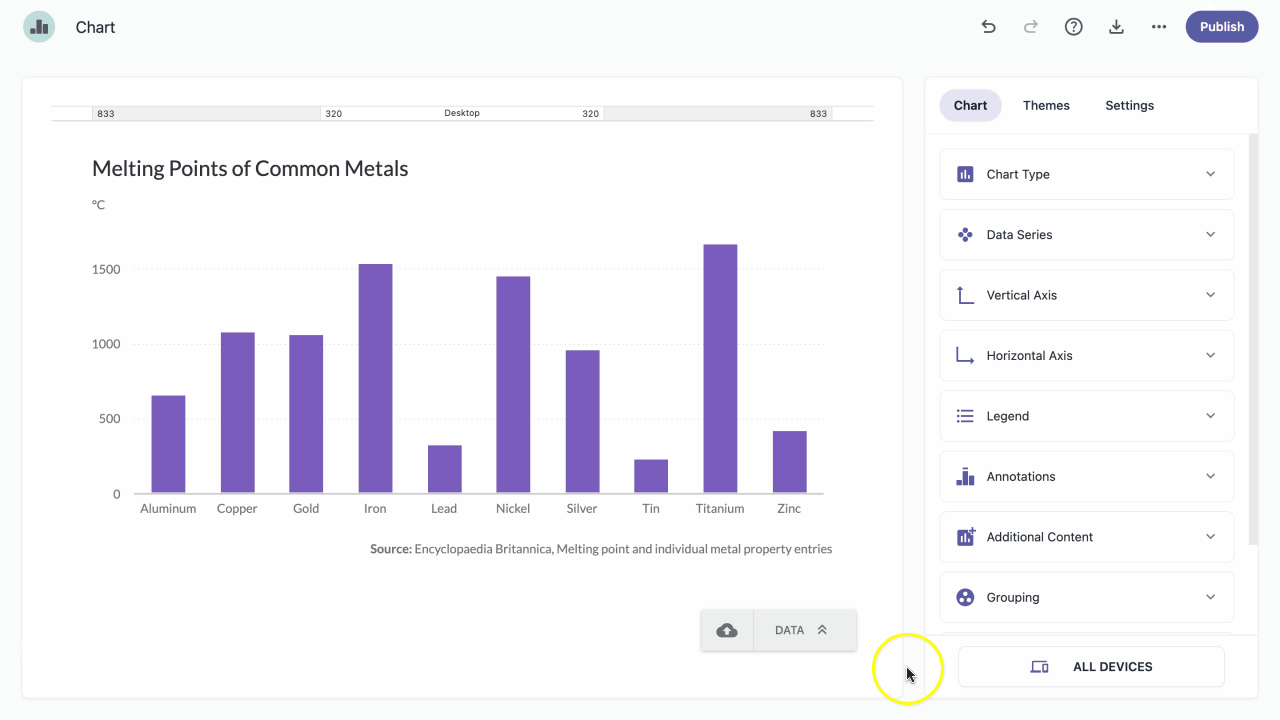Screen dimensions: 1280x720
Task: Expand the Chart Type section
Action: 1087,174
